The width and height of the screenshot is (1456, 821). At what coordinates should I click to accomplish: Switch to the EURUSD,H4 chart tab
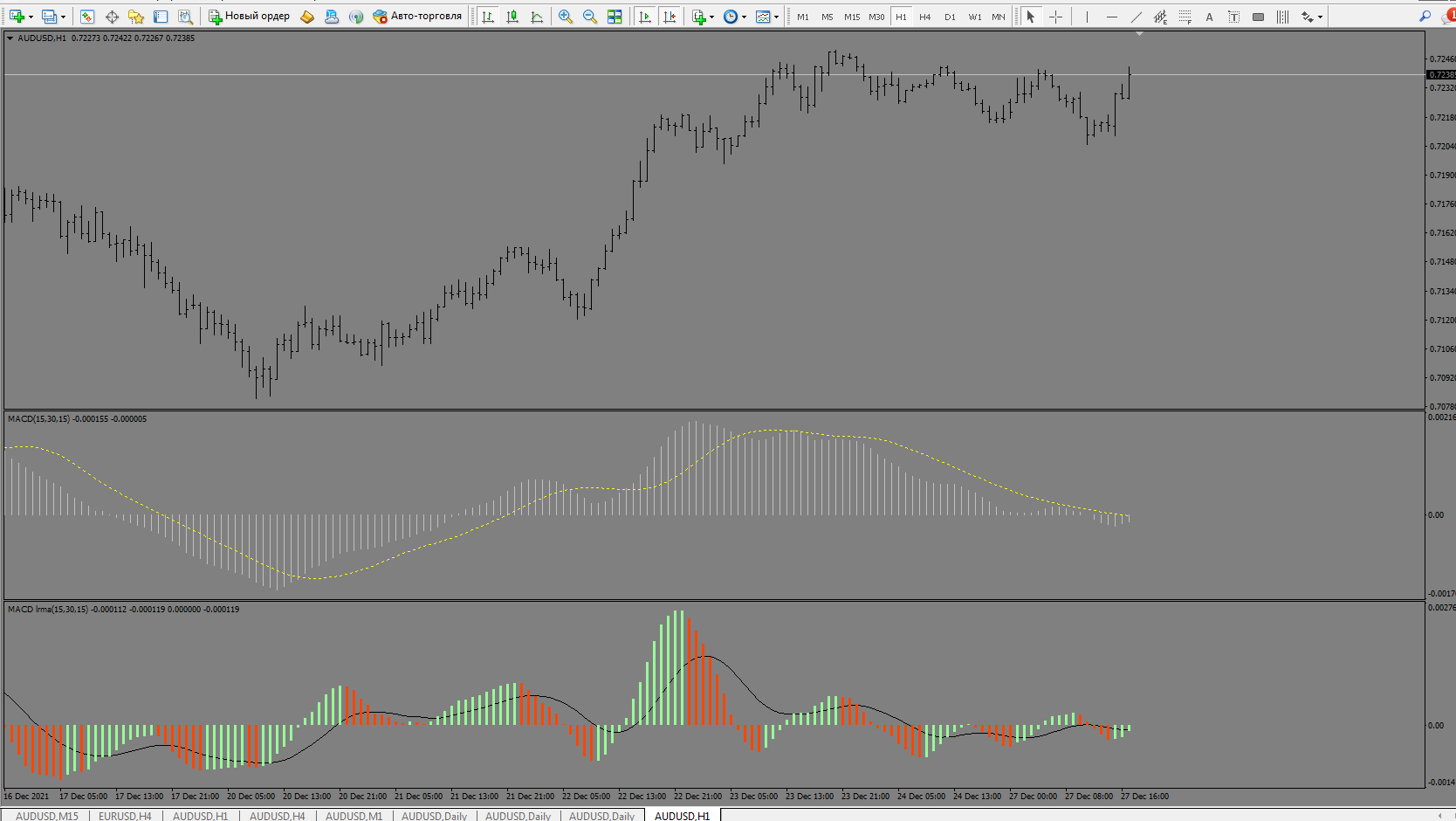pyautogui.click(x=125, y=816)
